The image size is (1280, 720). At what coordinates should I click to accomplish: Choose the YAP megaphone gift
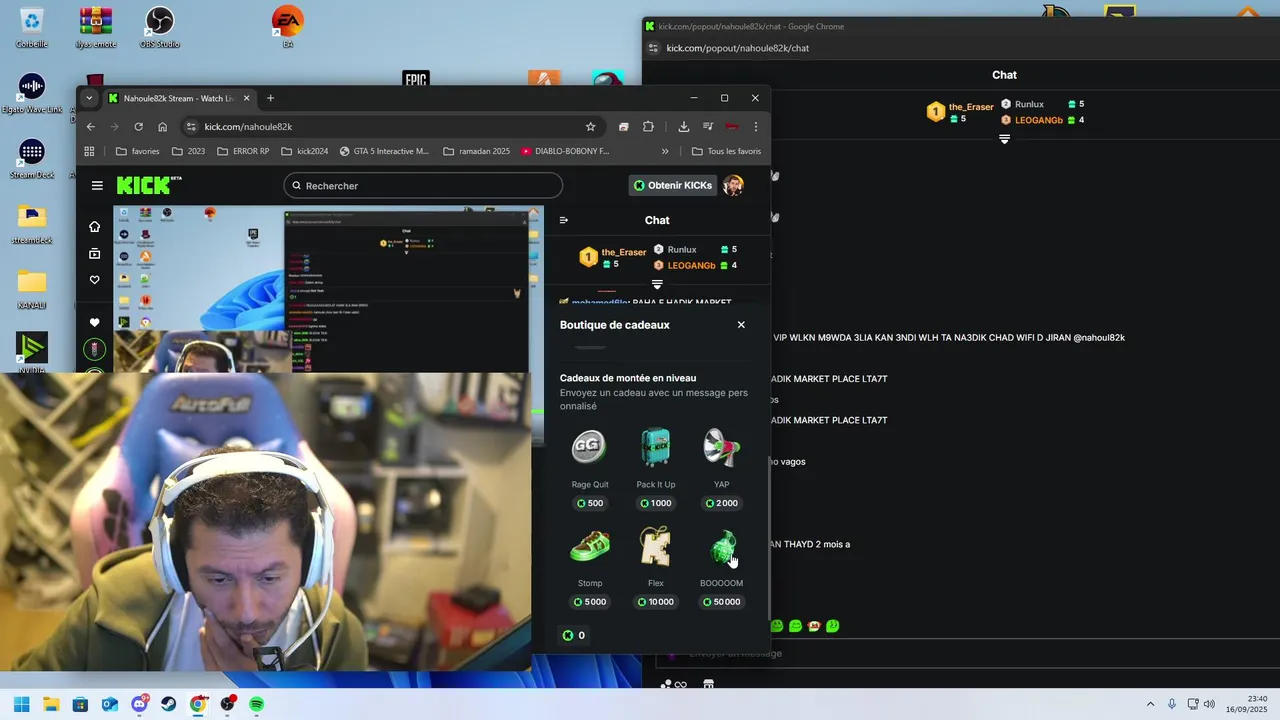[x=721, y=468]
